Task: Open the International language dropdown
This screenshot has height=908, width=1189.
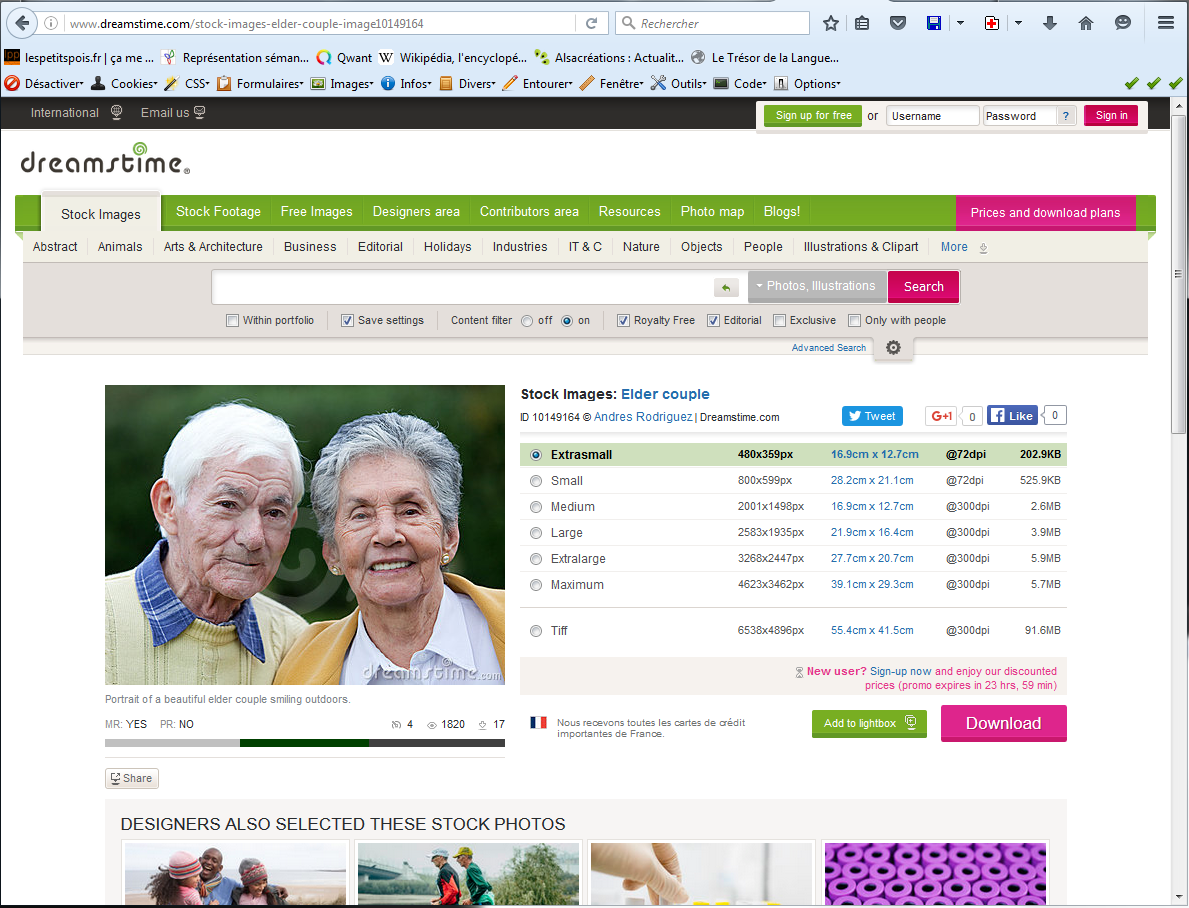Action: pos(76,113)
